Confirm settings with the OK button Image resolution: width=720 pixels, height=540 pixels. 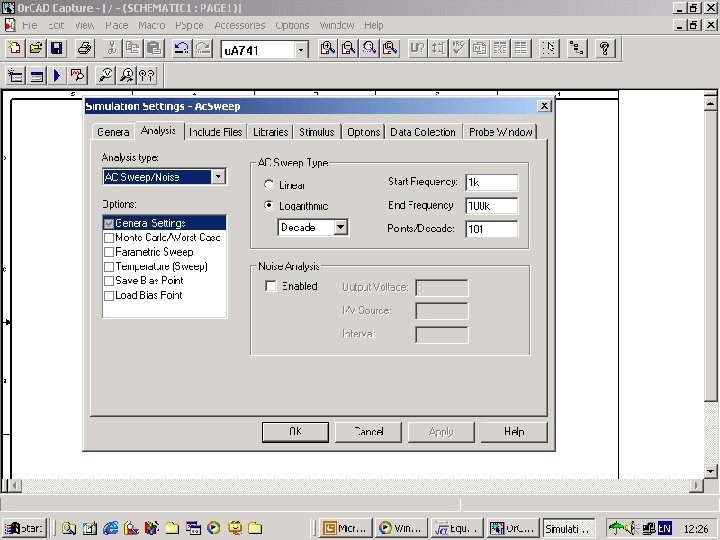coord(295,432)
